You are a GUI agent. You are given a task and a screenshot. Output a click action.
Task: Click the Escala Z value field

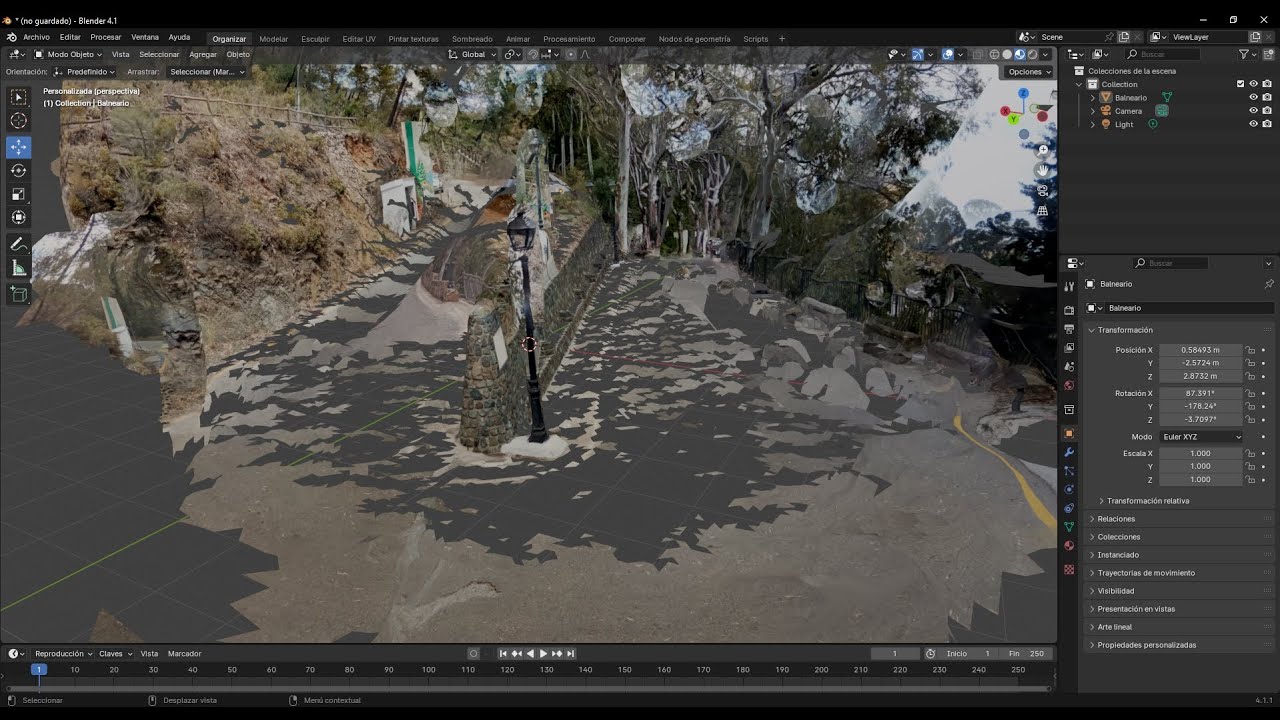coord(1200,480)
